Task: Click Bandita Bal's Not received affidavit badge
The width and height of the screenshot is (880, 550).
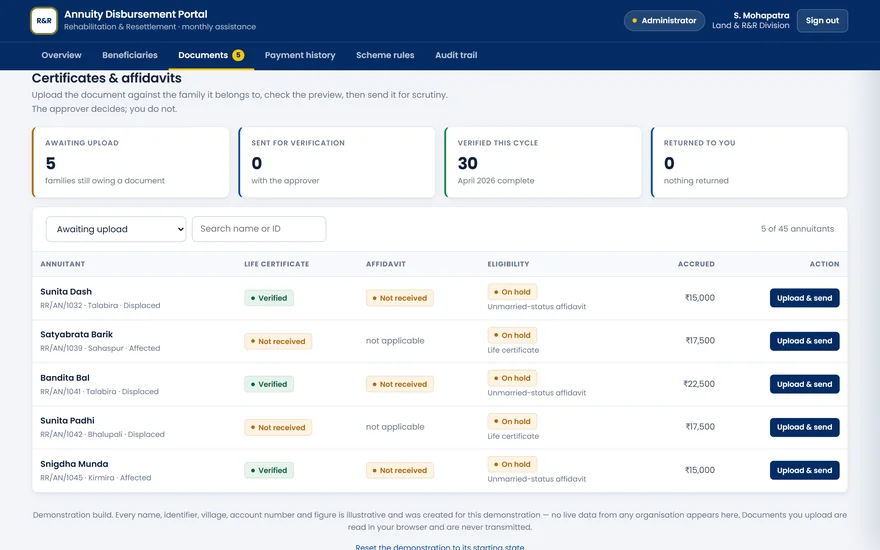Action: 400,384
